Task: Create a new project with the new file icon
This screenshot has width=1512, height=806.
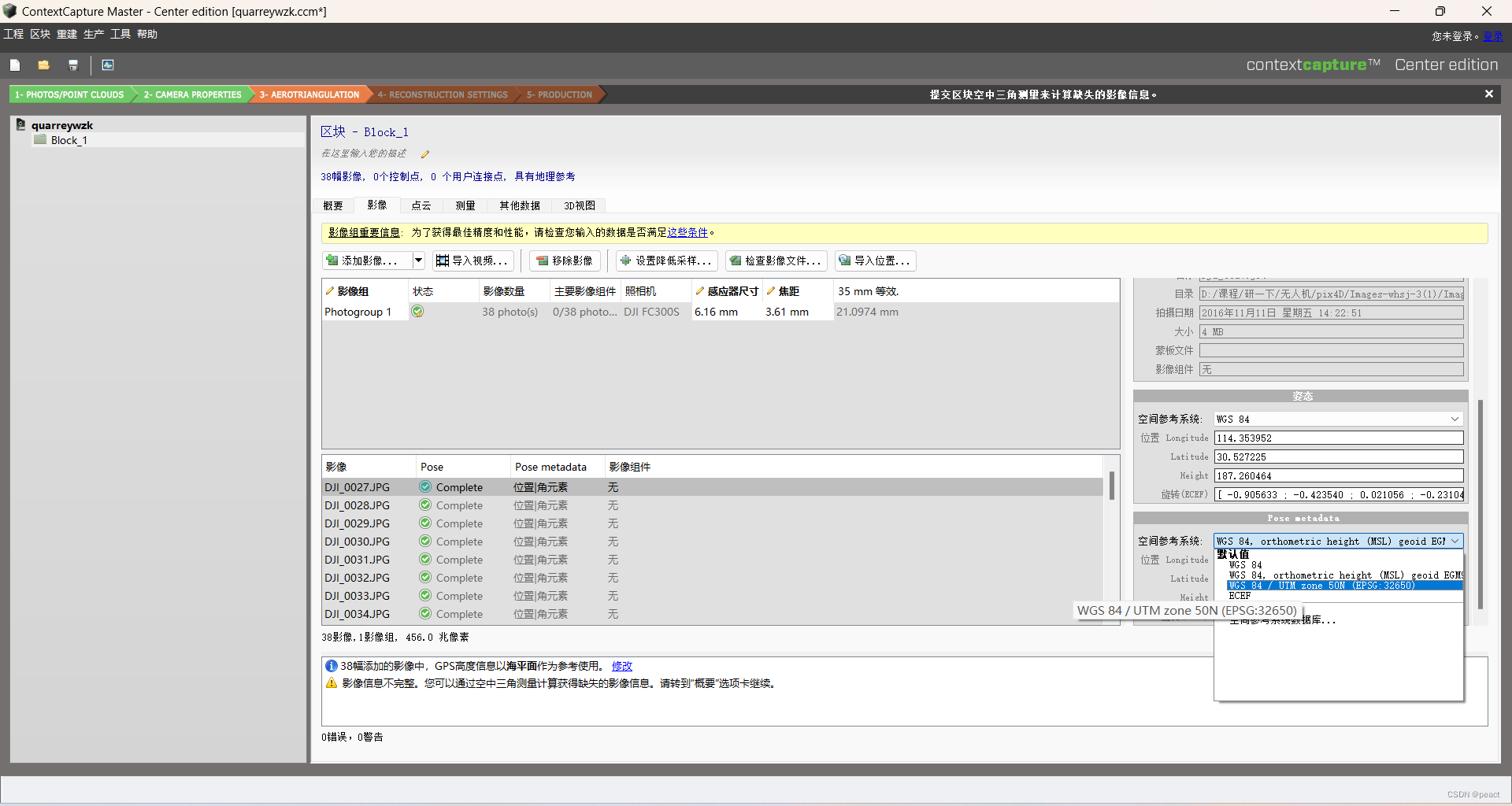Action: tap(15, 65)
